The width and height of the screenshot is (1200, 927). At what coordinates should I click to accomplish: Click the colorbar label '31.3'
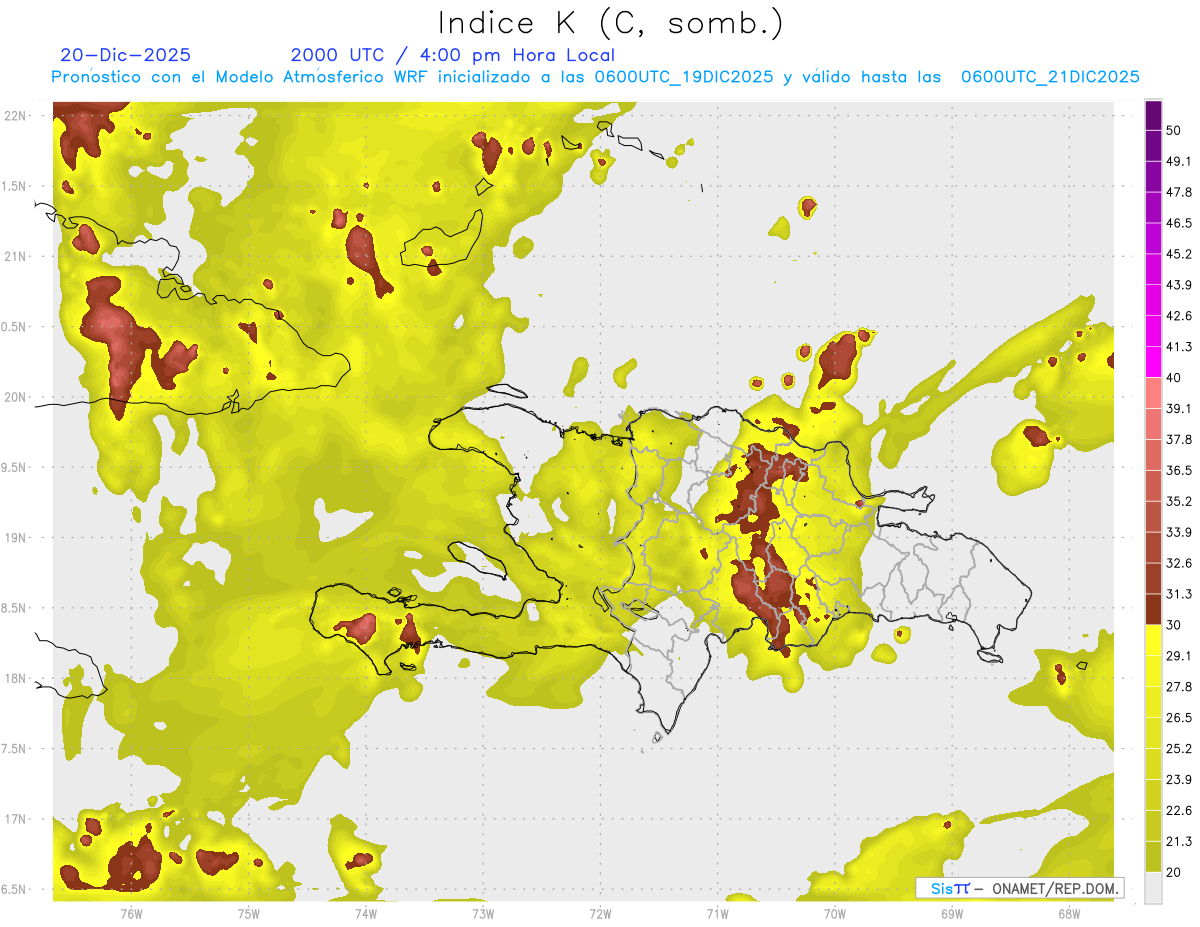[1178, 594]
